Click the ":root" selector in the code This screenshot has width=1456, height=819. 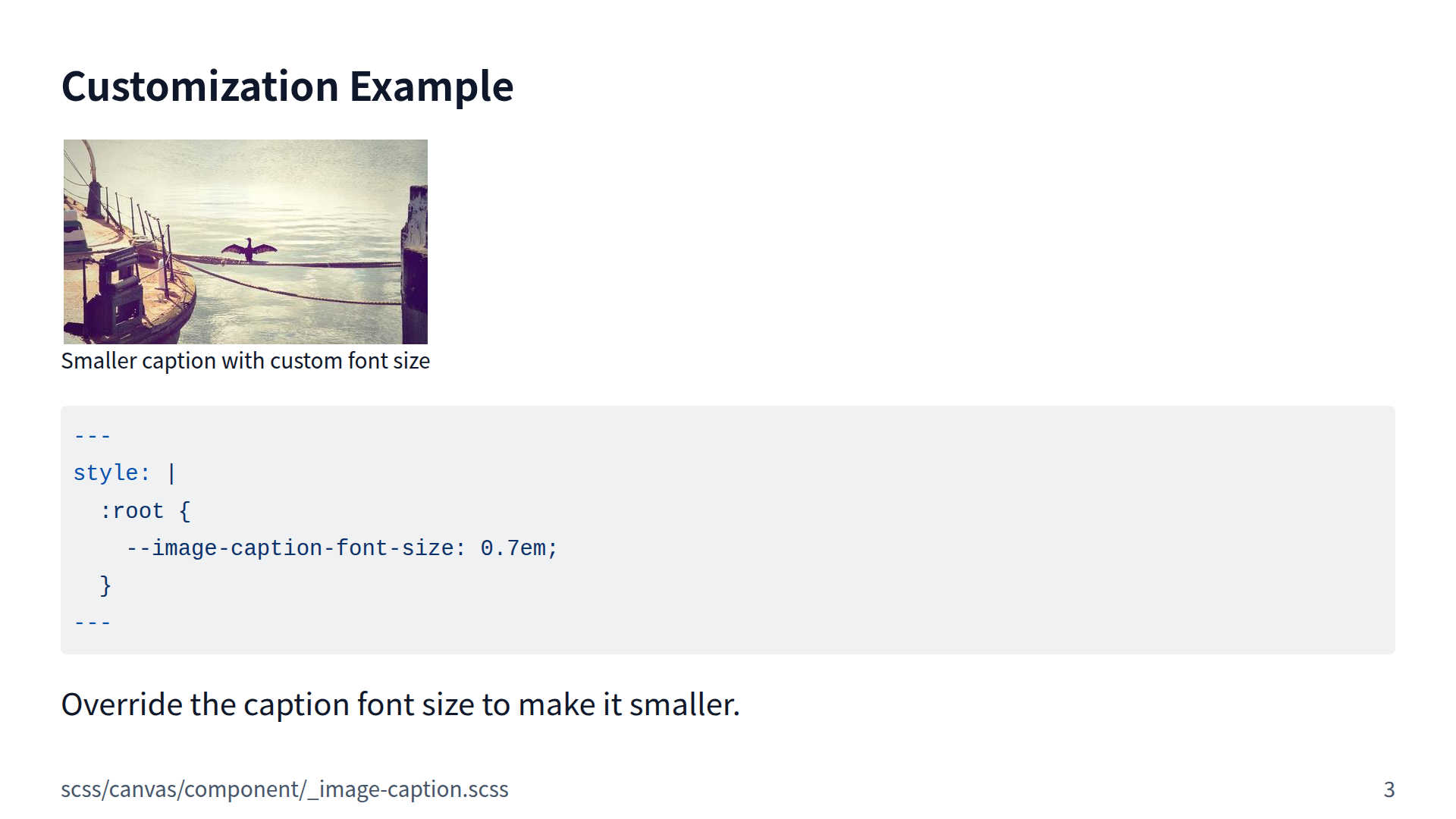pyautogui.click(x=131, y=511)
